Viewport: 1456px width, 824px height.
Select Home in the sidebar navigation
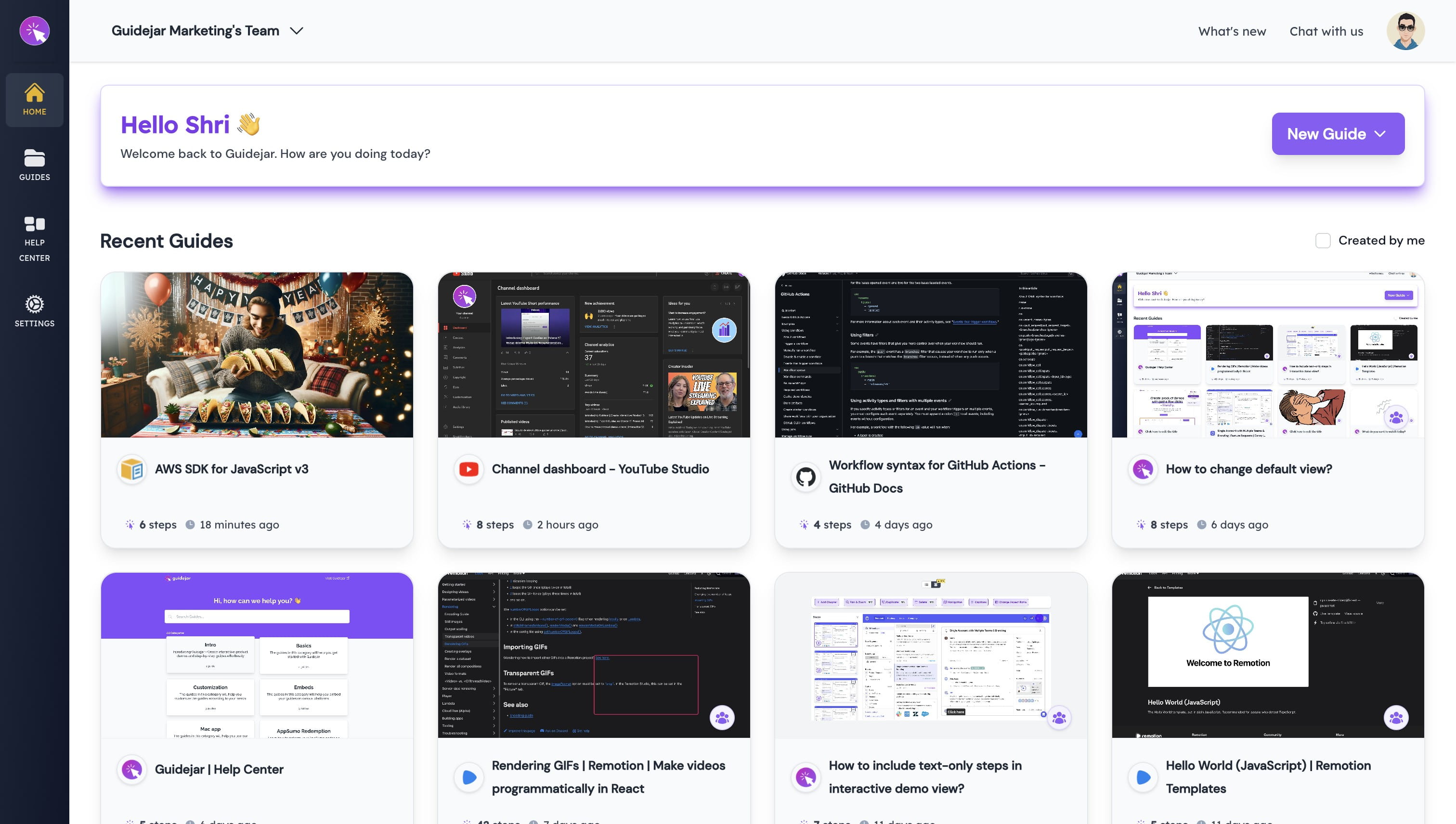pyautogui.click(x=35, y=100)
